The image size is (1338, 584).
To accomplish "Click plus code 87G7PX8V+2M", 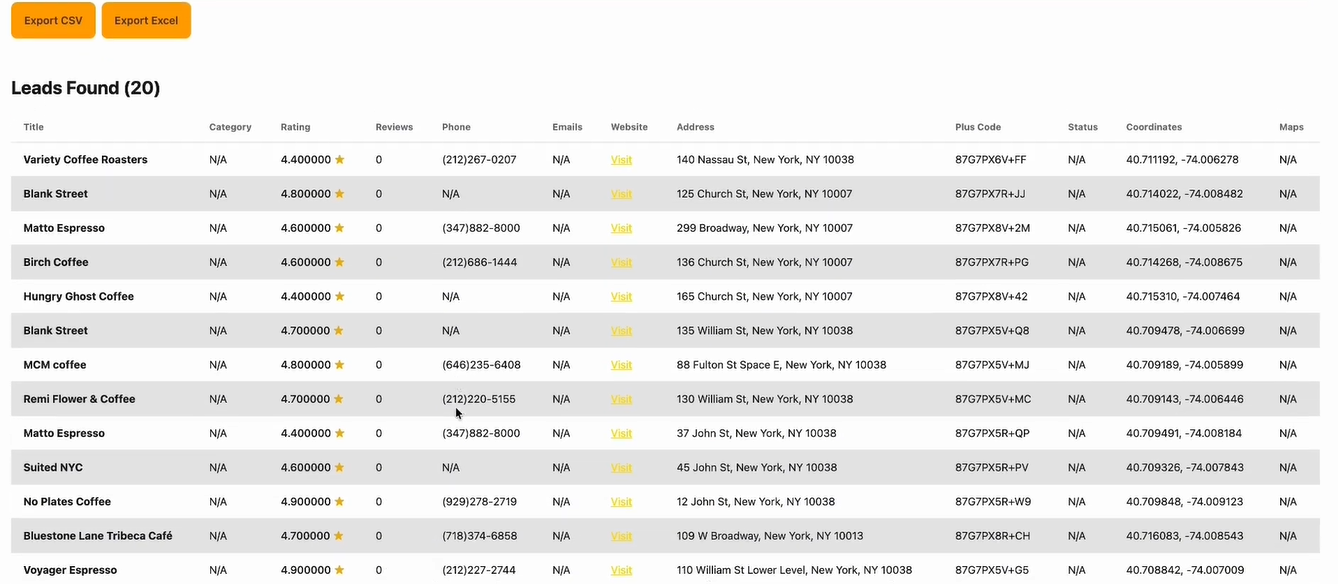I will [993, 228].
